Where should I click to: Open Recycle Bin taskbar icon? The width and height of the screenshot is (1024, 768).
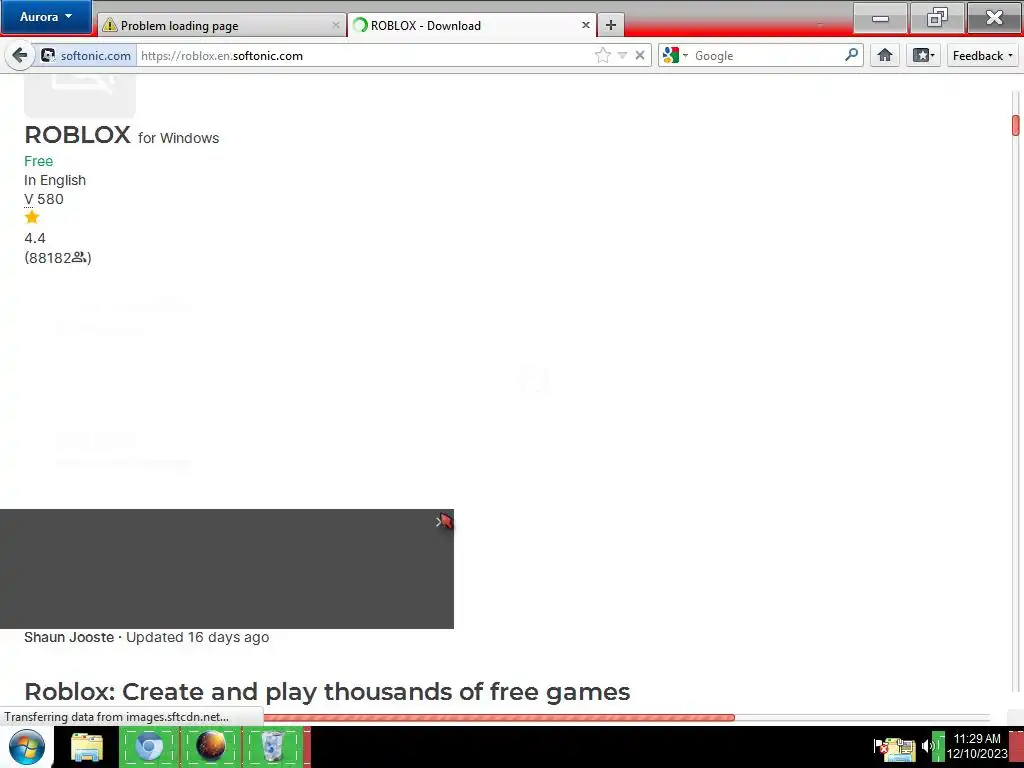[272, 747]
